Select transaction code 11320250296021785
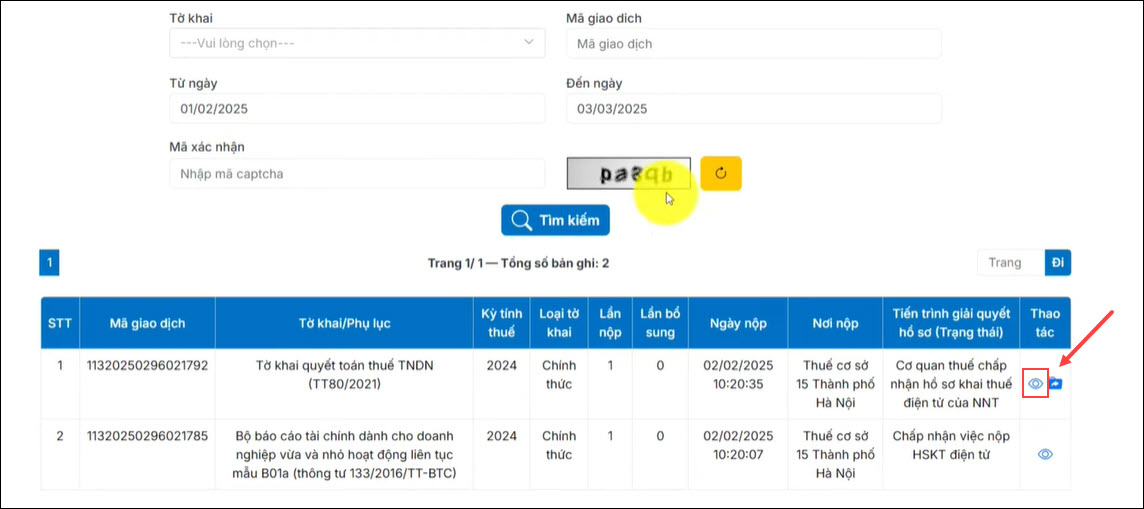The image size is (1144, 509). [147, 436]
